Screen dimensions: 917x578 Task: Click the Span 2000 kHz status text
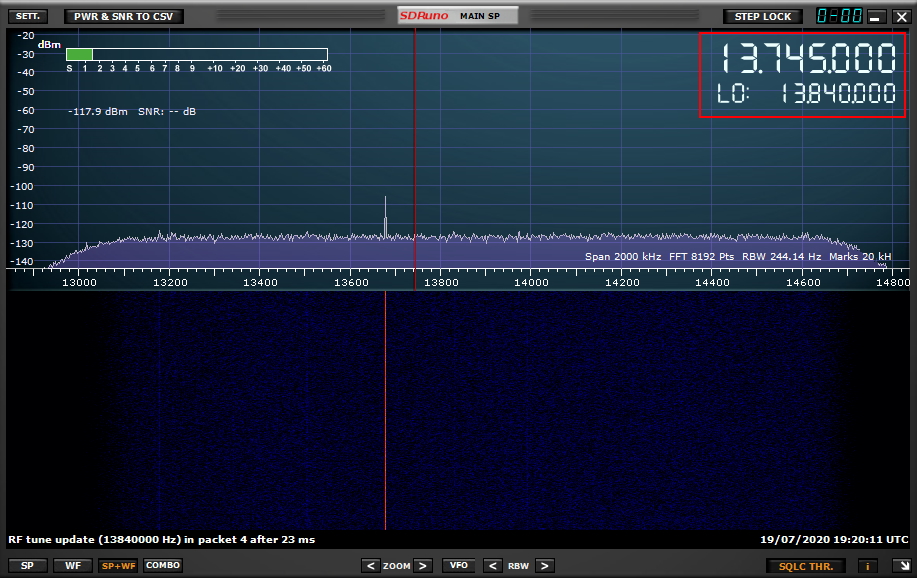coord(623,256)
